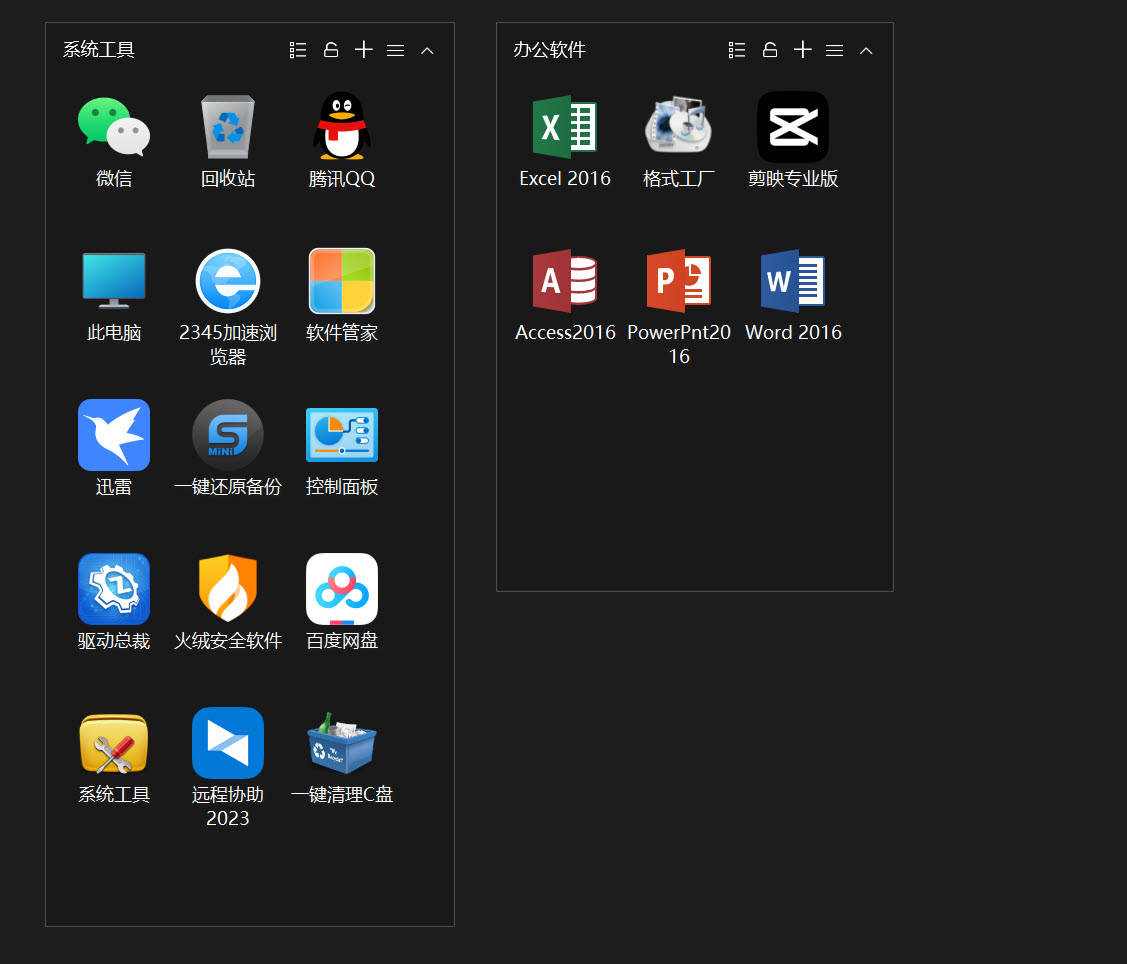This screenshot has height=964, width=1127.
Task: Launch PowerPnt2016 icon
Action: 678,281
